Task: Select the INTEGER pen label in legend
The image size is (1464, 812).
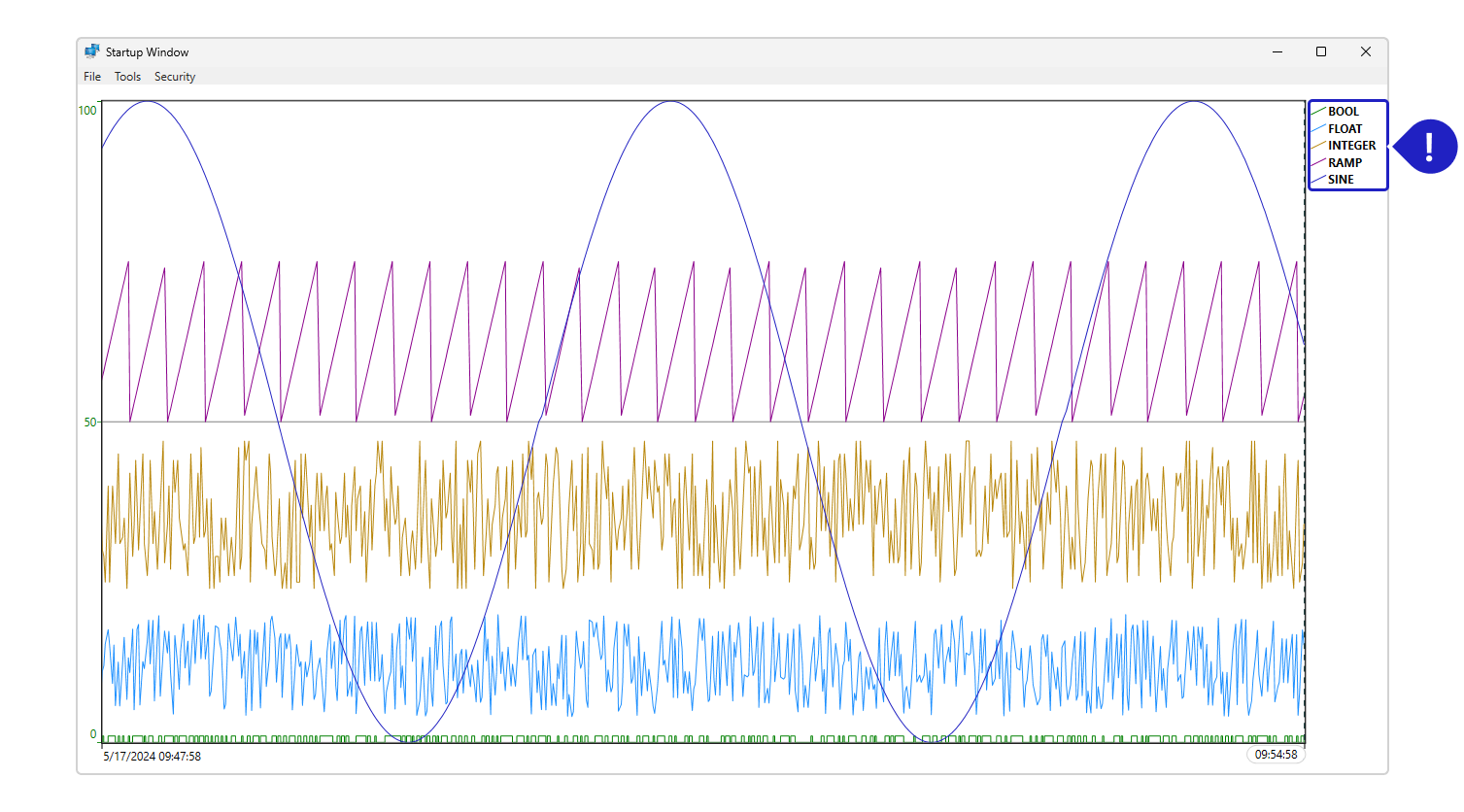Action: (x=1351, y=146)
